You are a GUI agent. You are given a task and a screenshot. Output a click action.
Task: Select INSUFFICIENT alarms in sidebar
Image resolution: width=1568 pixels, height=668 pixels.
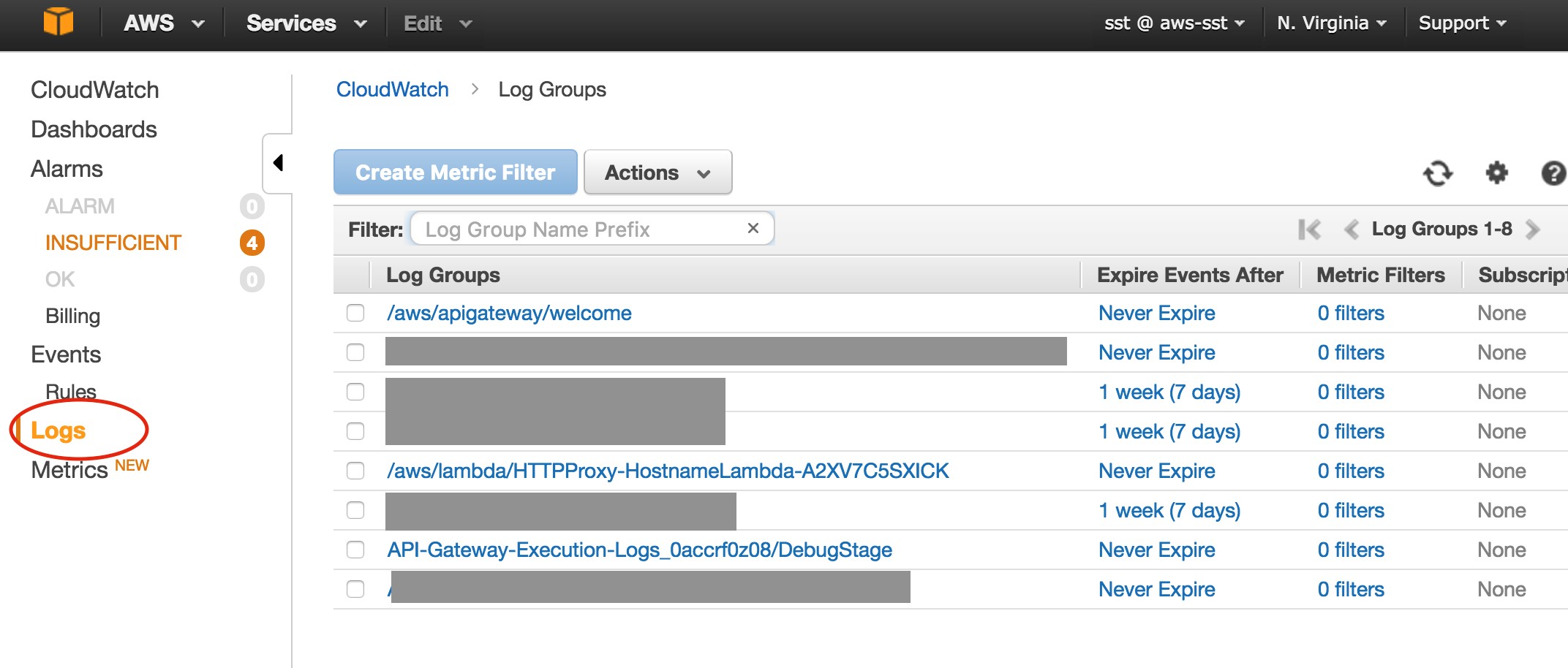[113, 243]
